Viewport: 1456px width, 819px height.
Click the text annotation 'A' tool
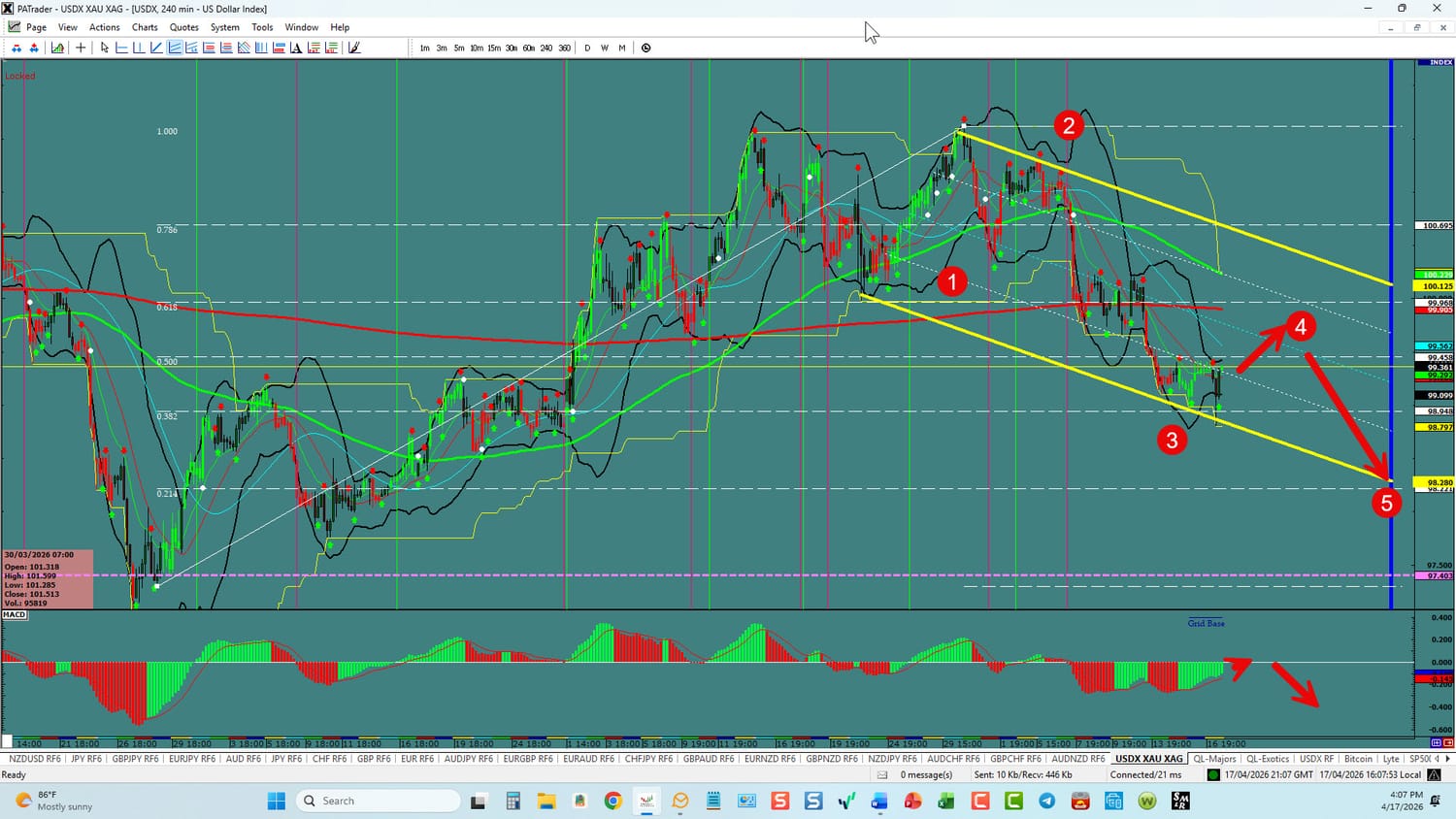[296, 48]
